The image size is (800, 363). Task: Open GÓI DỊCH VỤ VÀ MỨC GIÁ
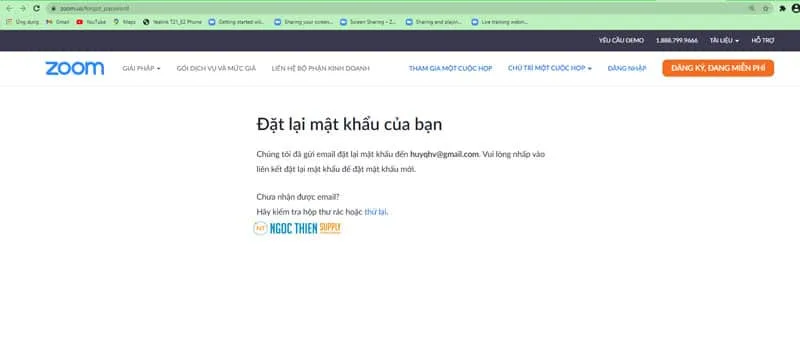tap(216, 68)
